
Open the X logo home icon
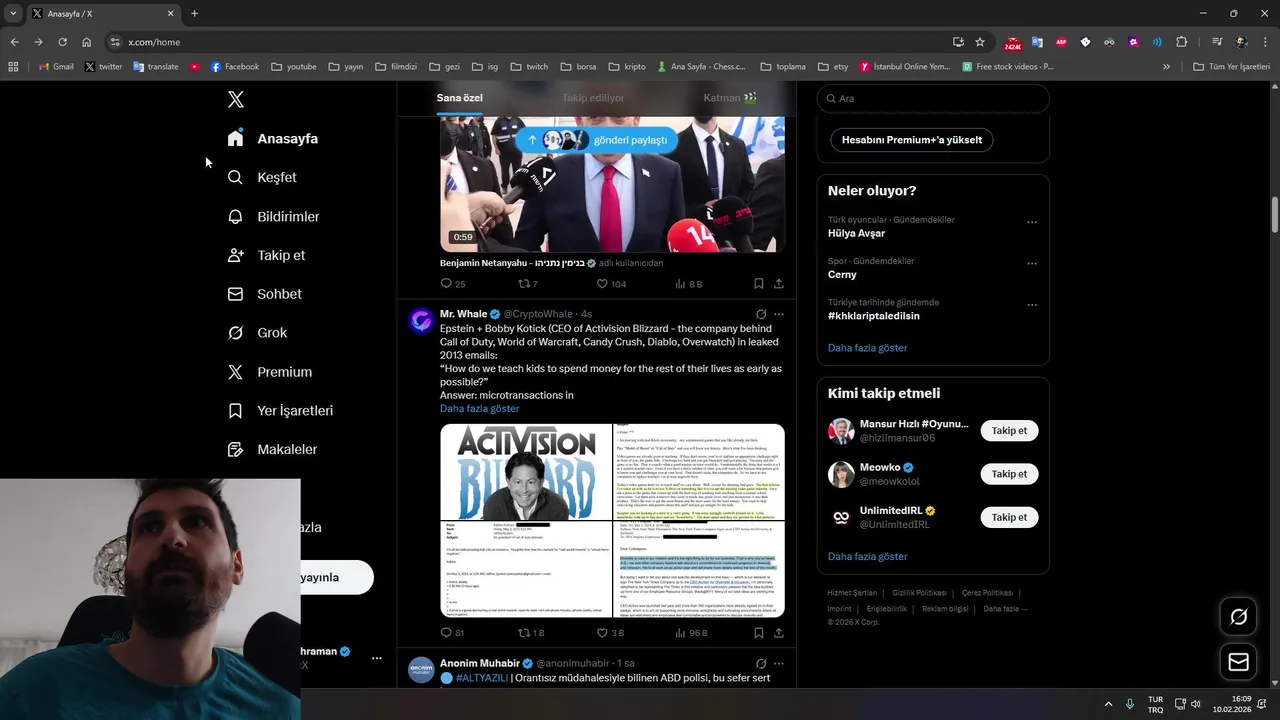[236, 99]
